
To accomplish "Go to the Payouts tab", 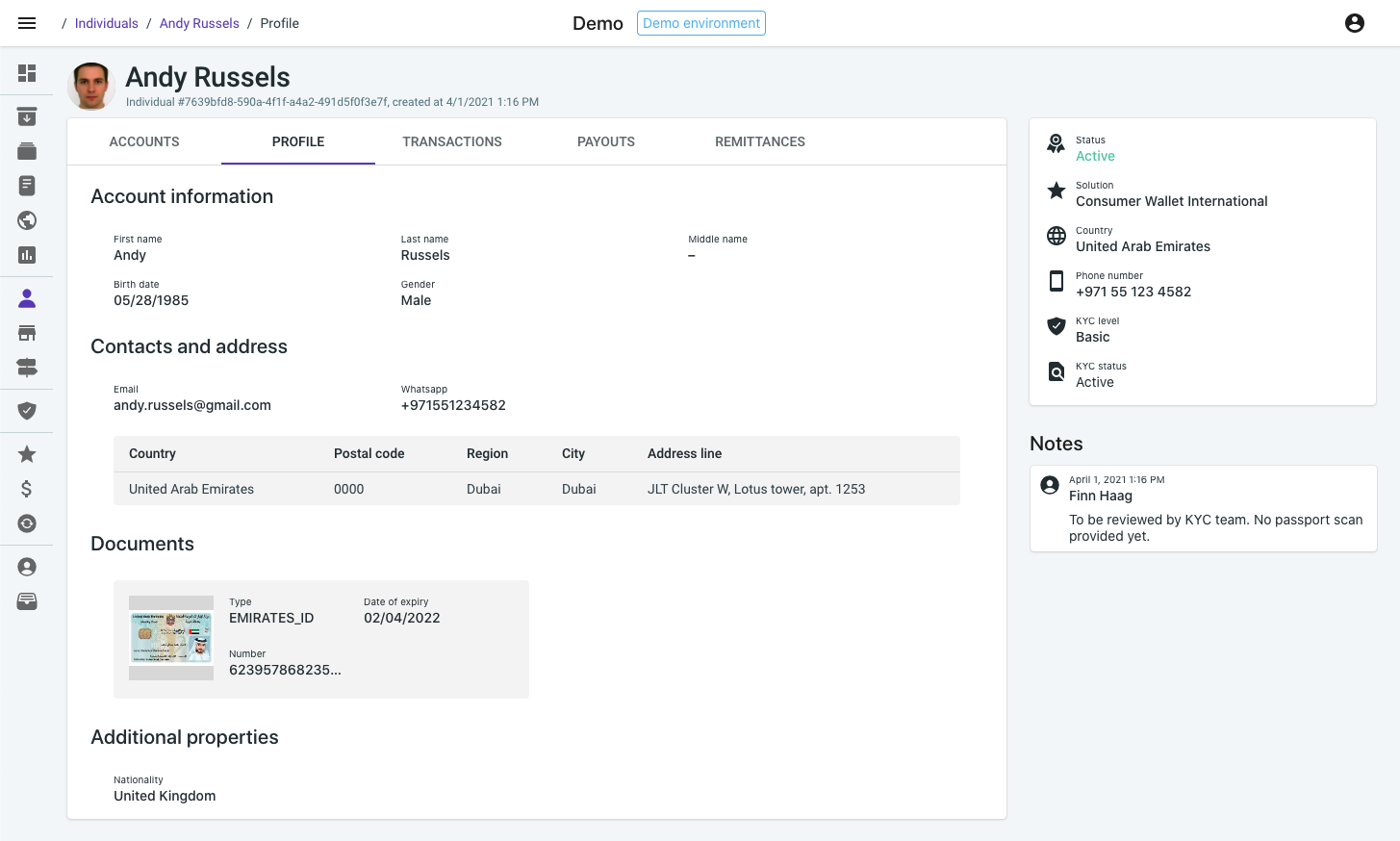I will [606, 141].
